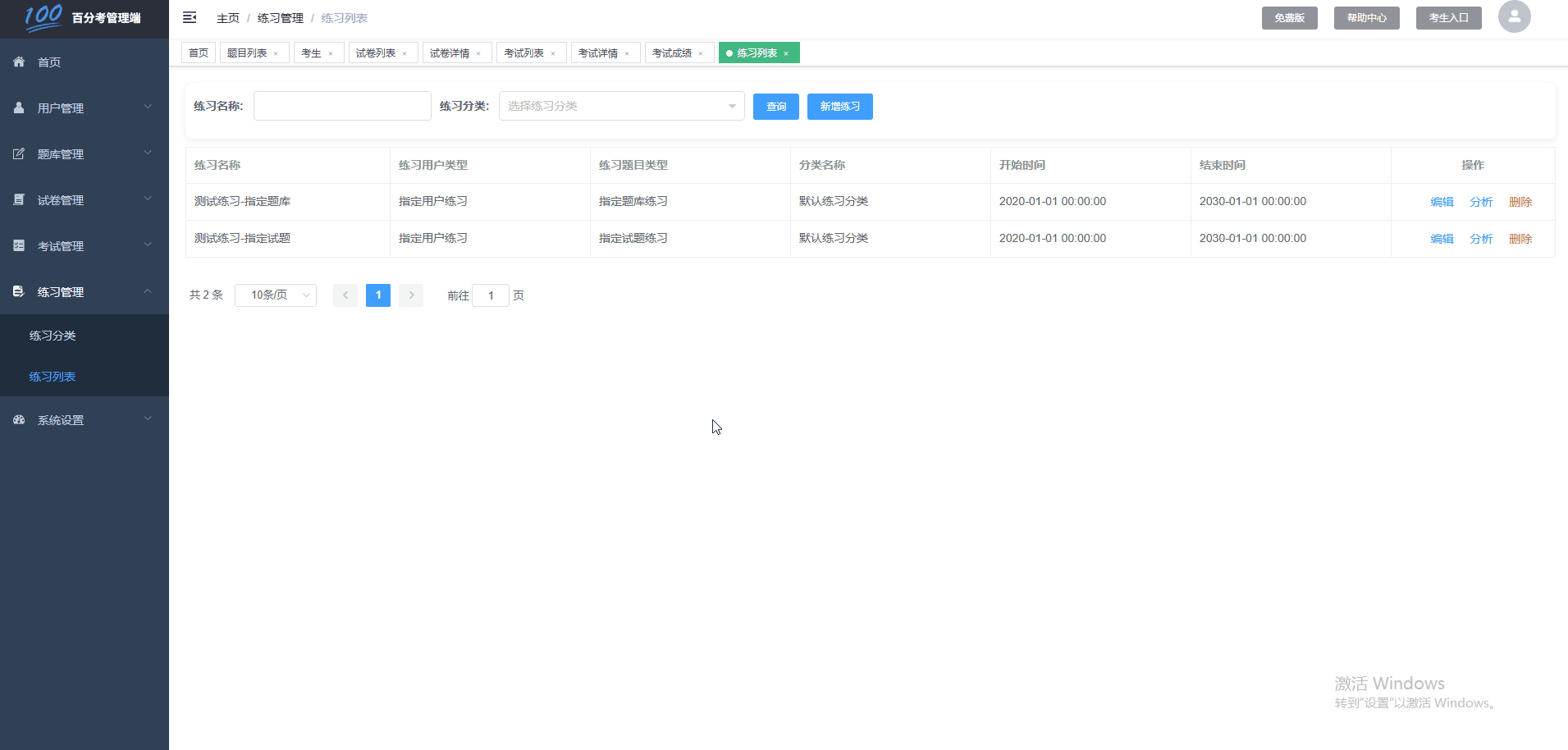Open the 选择练习分类 dropdown
1568x750 pixels.
(x=621, y=105)
